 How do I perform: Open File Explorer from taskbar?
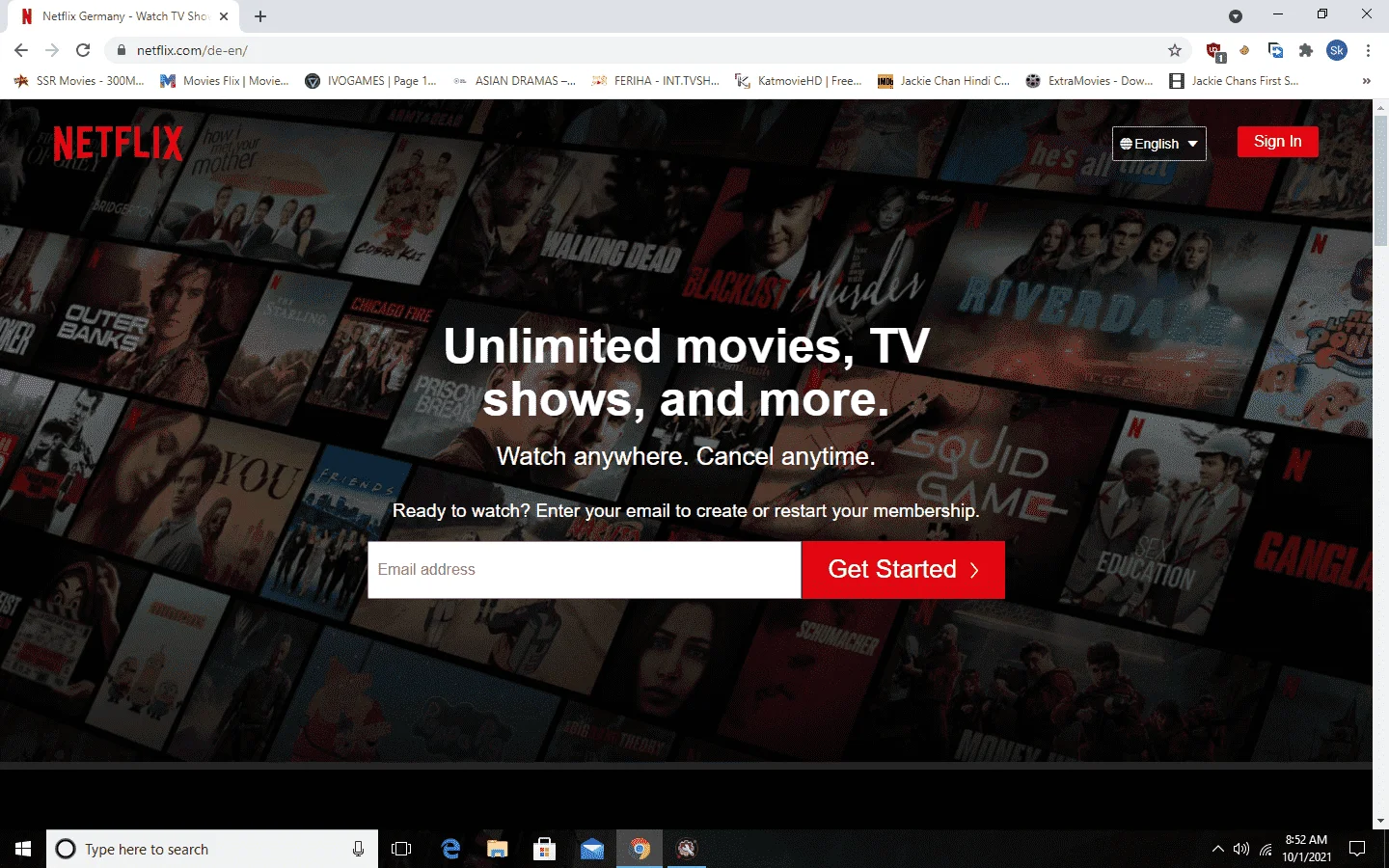click(x=497, y=849)
